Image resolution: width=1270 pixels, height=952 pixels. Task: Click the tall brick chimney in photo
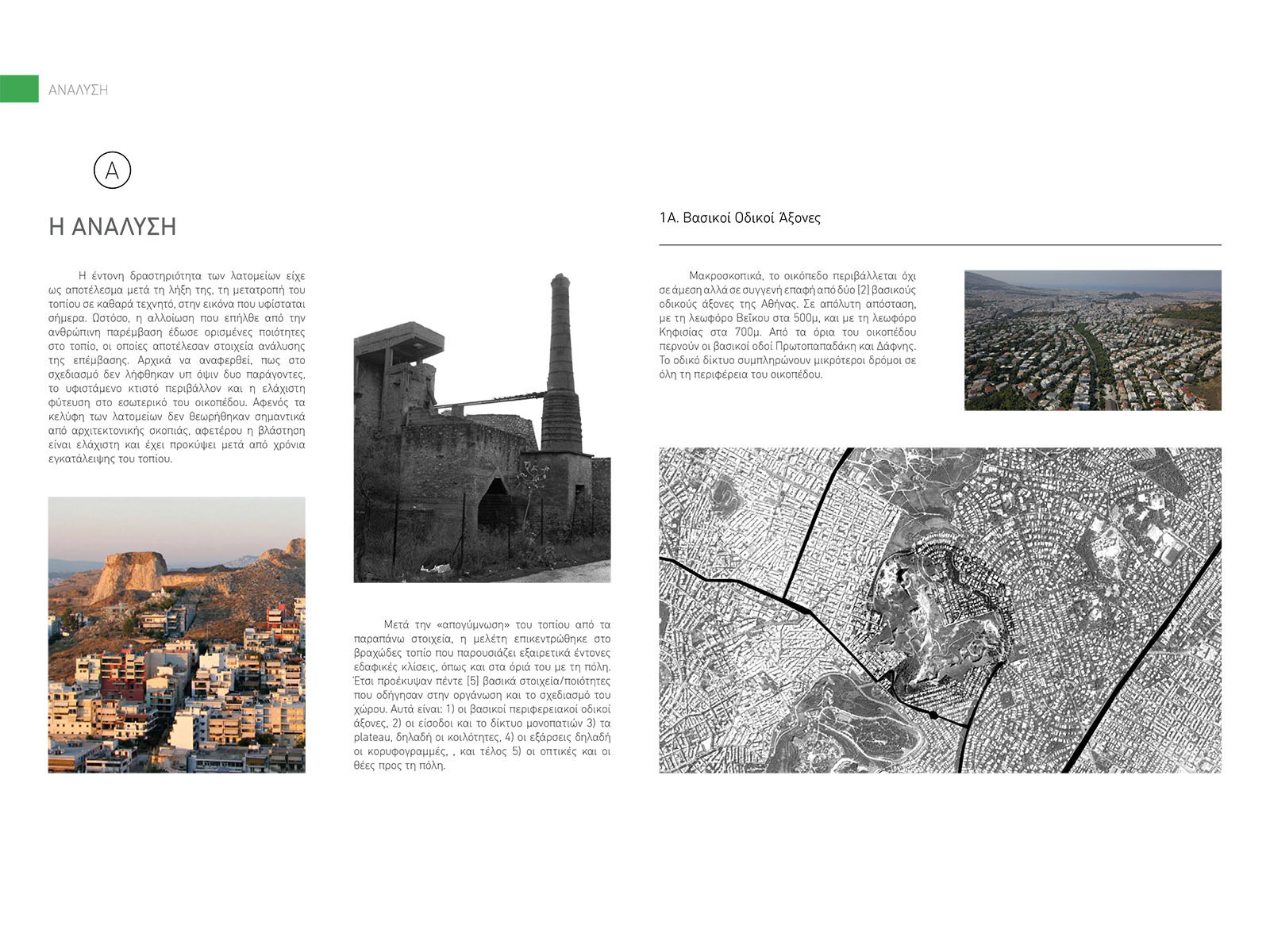pos(561,365)
